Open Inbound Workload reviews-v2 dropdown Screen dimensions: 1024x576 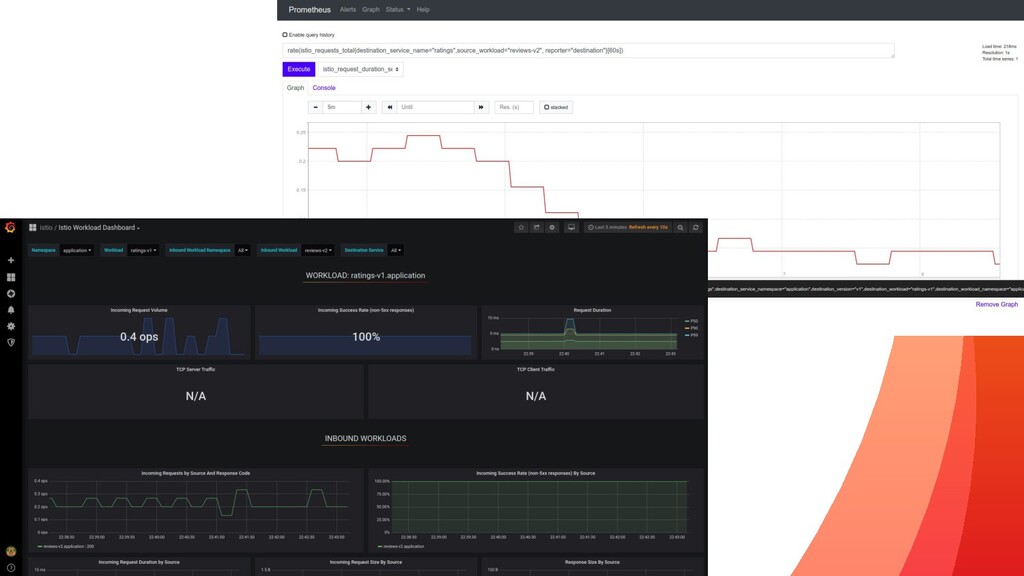[x=319, y=250]
